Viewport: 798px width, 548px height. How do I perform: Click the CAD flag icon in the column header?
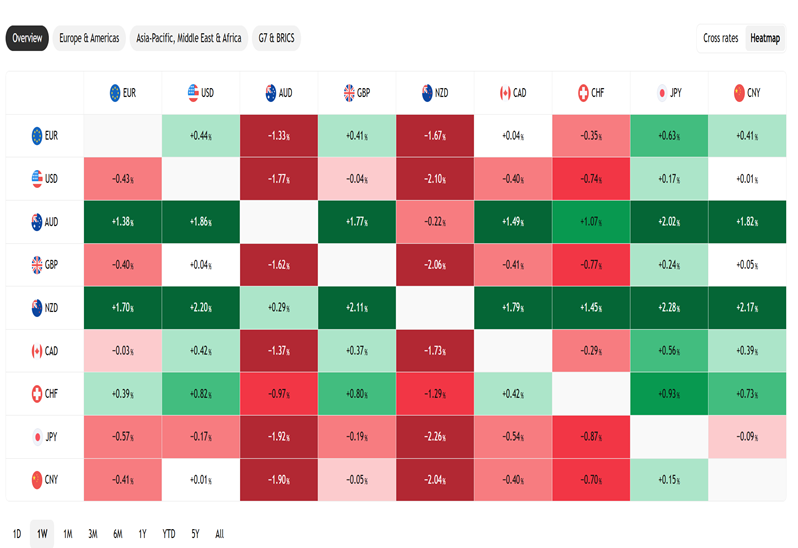[x=505, y=93]
